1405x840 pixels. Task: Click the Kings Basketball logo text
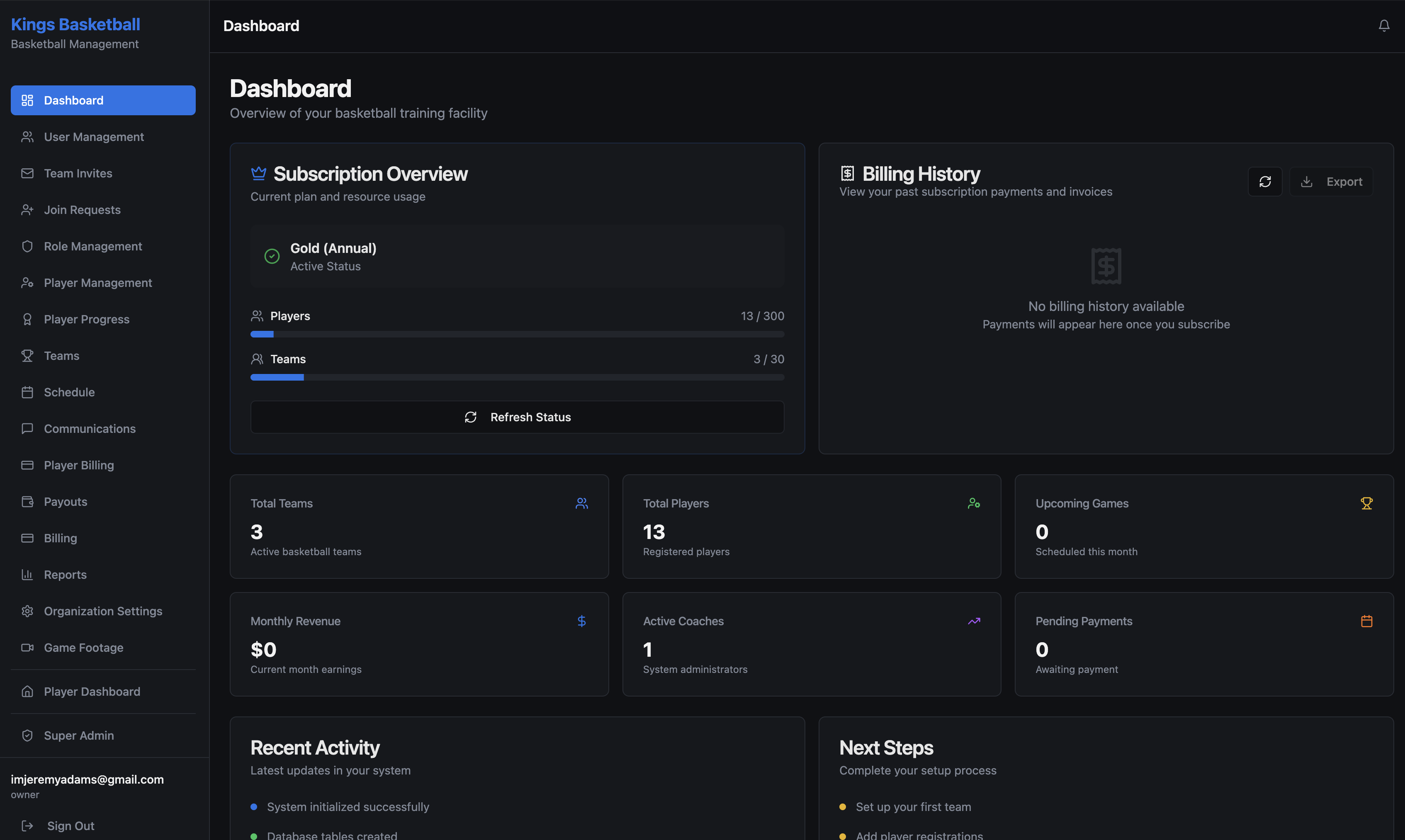[75, 24]
